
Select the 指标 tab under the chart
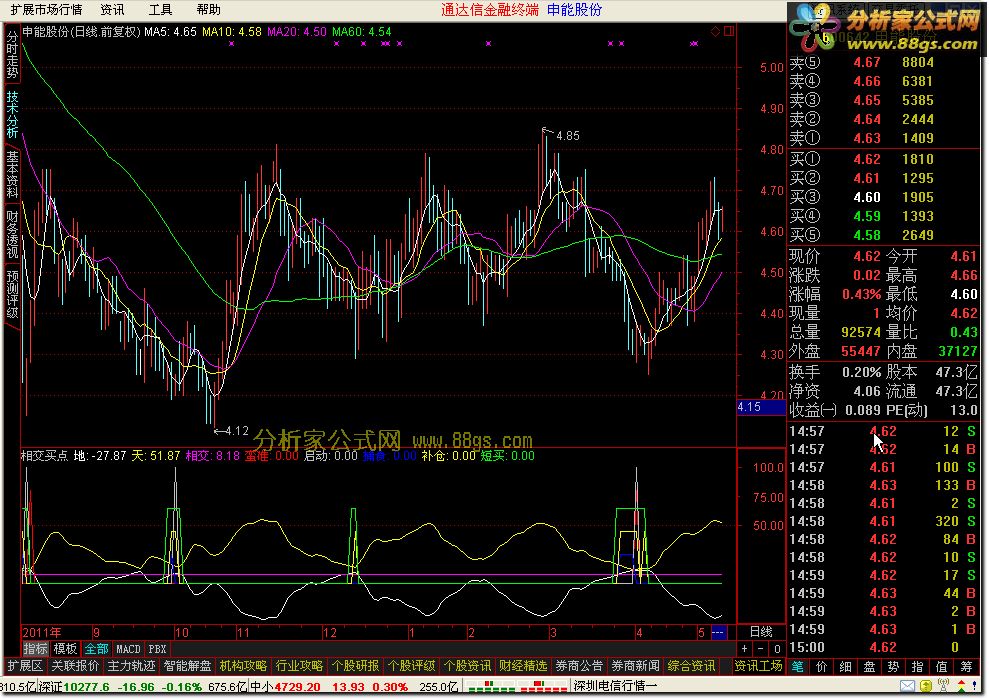pos(35,649)
